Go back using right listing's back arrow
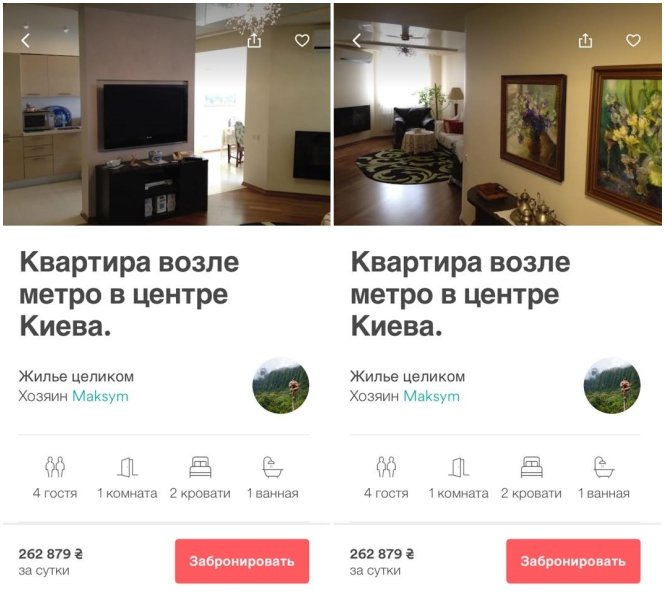 (357, 41)
